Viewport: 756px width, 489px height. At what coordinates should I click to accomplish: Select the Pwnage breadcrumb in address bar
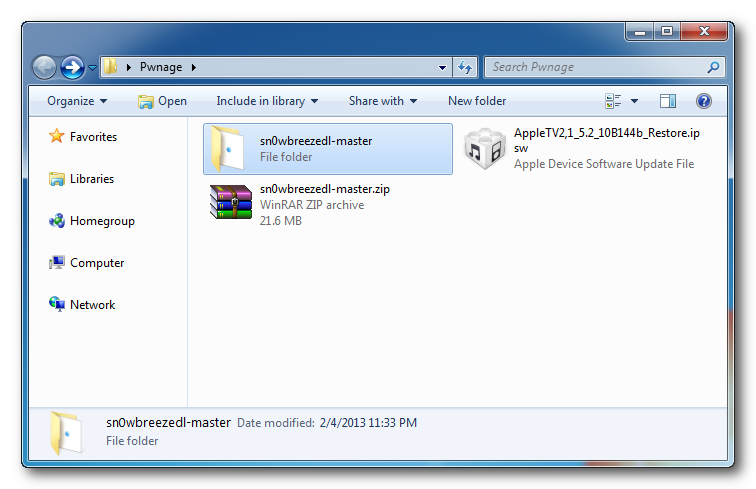[x=161, y=67]
